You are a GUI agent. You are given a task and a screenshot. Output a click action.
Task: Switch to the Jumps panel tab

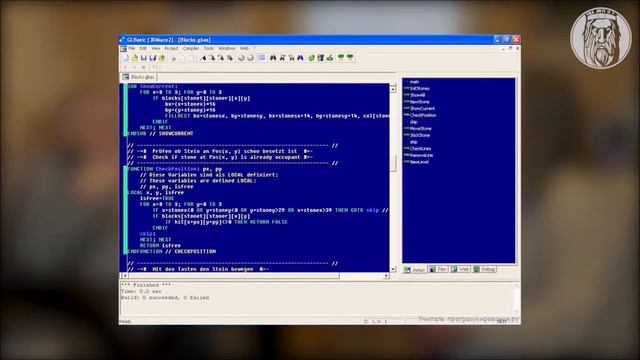coord(414,270)
